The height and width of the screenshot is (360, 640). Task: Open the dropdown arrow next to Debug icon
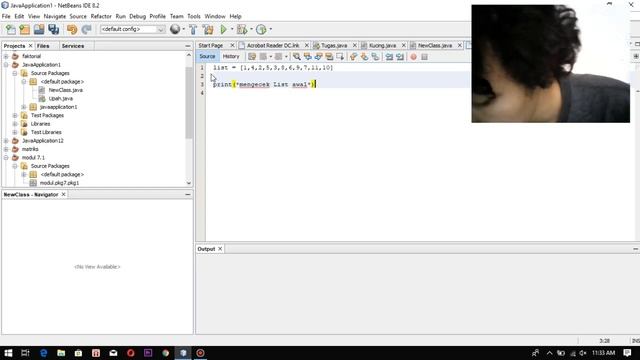[251, 29]
